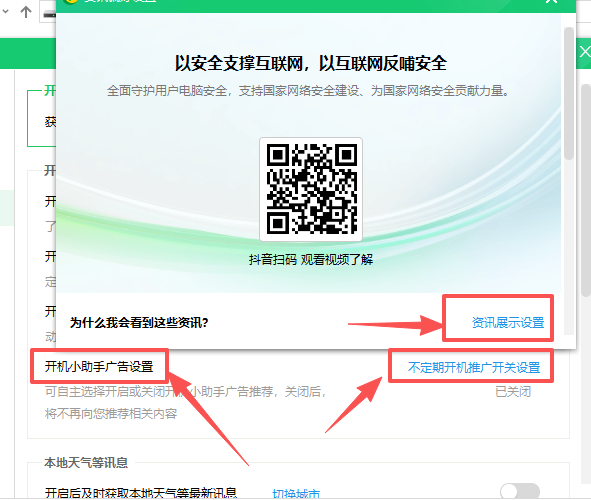Click headline 以安全支撑互联网，以互联网反哺安全

(311, 63)
